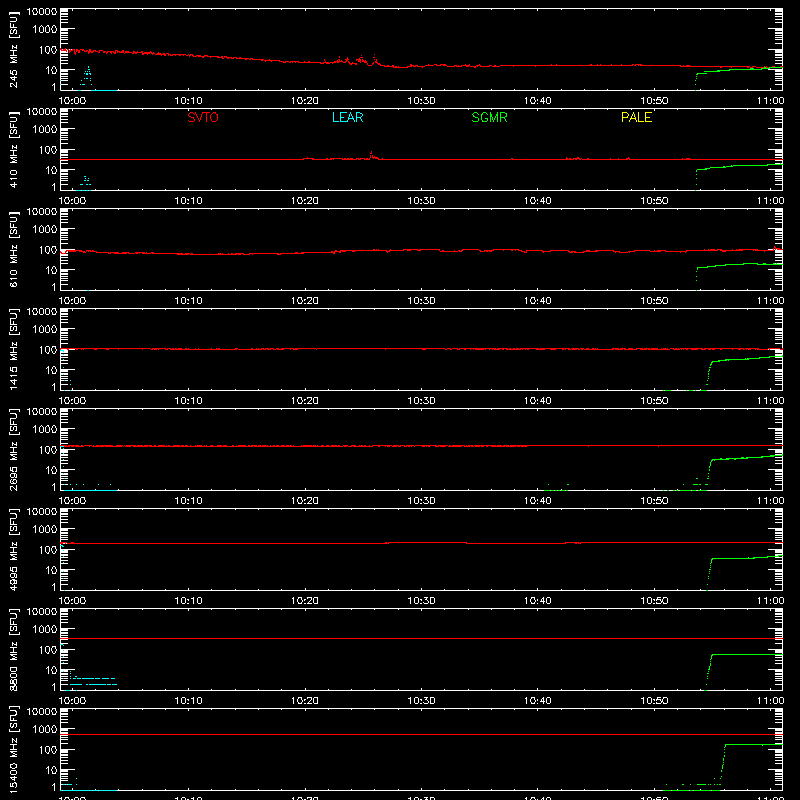Click the 10:10 tick under the 1415 MHz plot

coord(188,401)
